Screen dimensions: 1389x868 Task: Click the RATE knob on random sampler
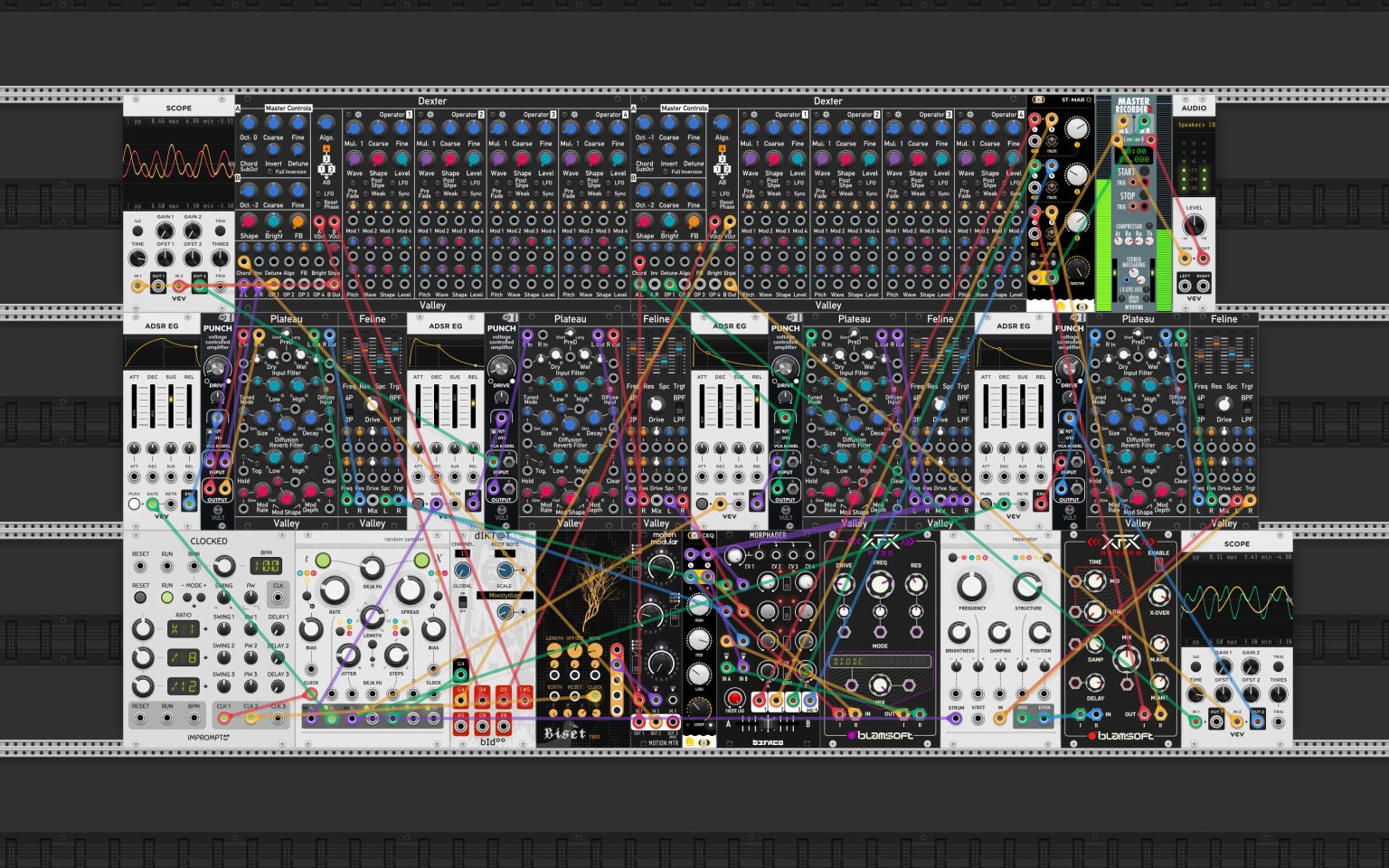(335, 590)
